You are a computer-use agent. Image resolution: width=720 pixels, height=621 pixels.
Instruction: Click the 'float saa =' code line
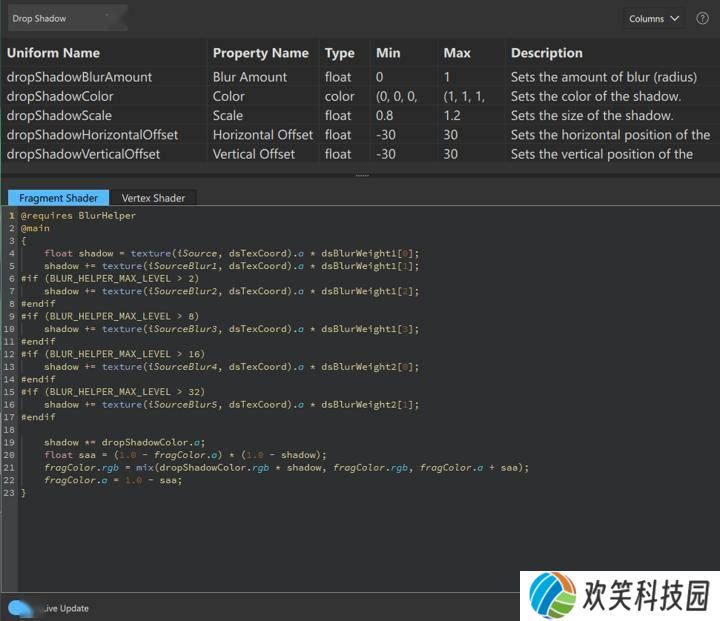click(x=185, y=455)
